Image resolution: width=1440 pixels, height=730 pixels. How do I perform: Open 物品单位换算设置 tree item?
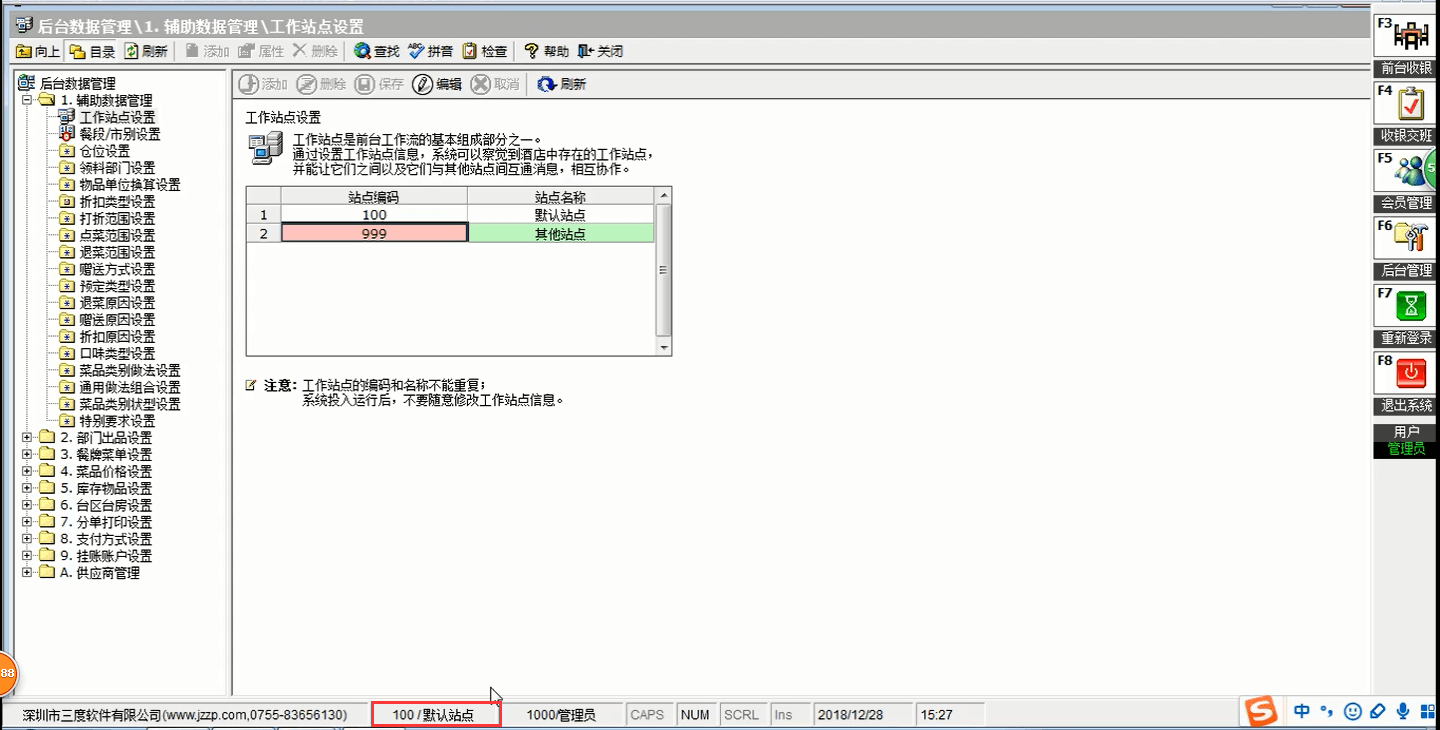[130, 185]
